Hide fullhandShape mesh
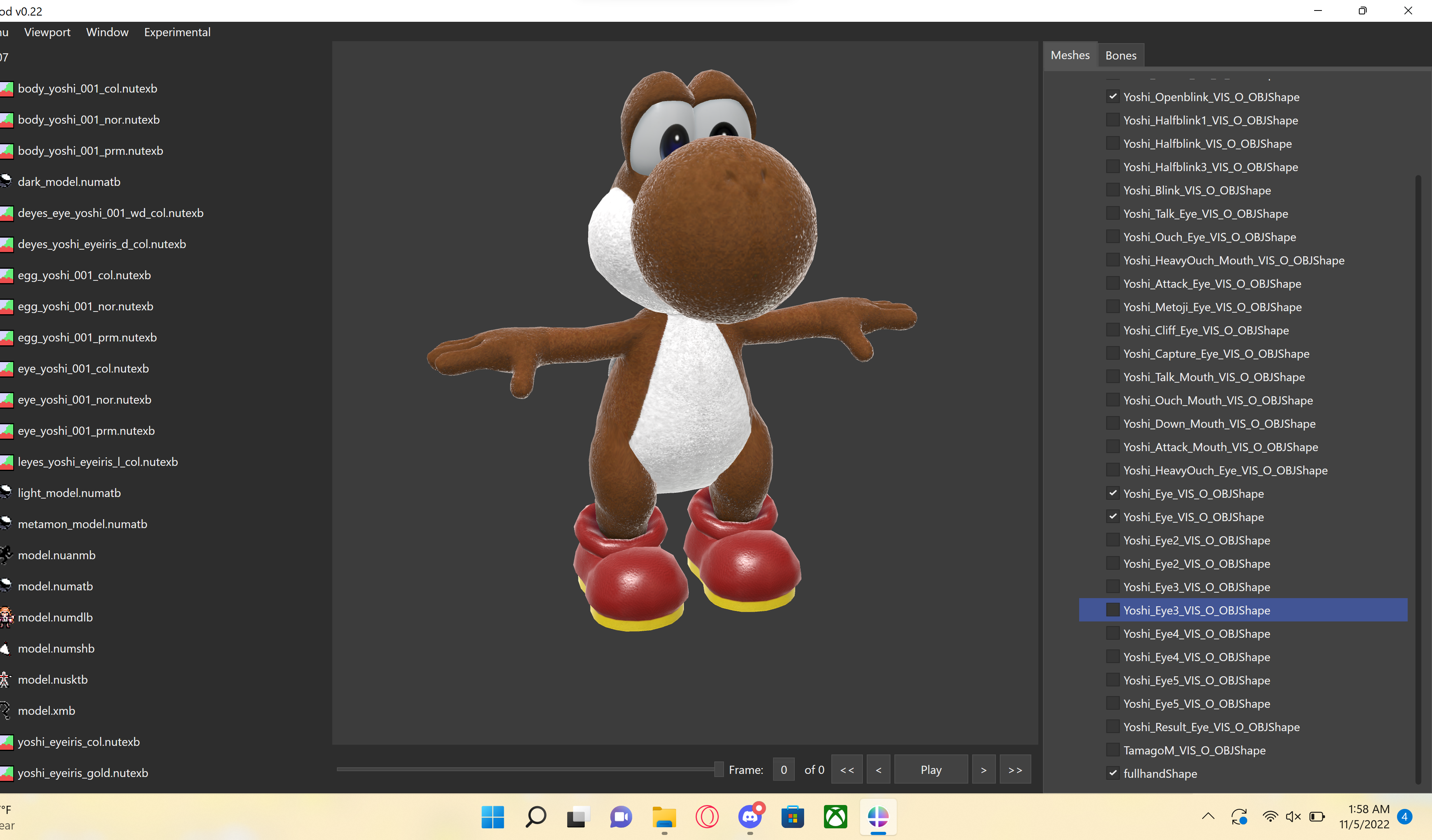The height and width of the screenshot is (840, 1432). pos(1113,773)
